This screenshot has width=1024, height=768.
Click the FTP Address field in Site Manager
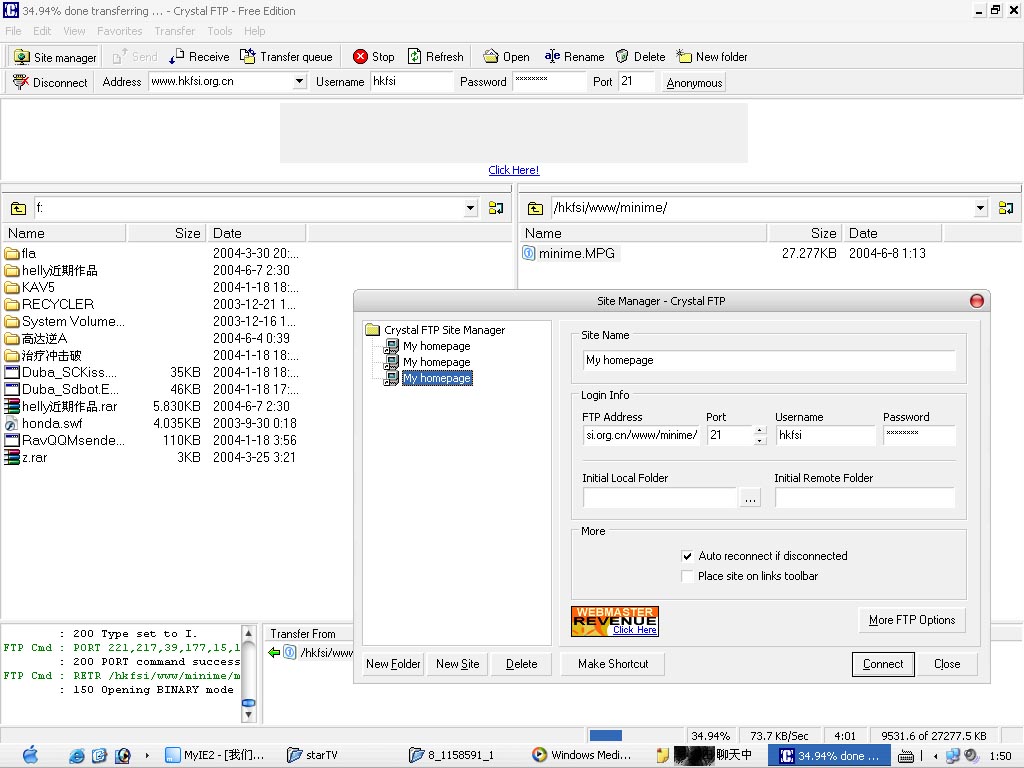tap(641, 436)
